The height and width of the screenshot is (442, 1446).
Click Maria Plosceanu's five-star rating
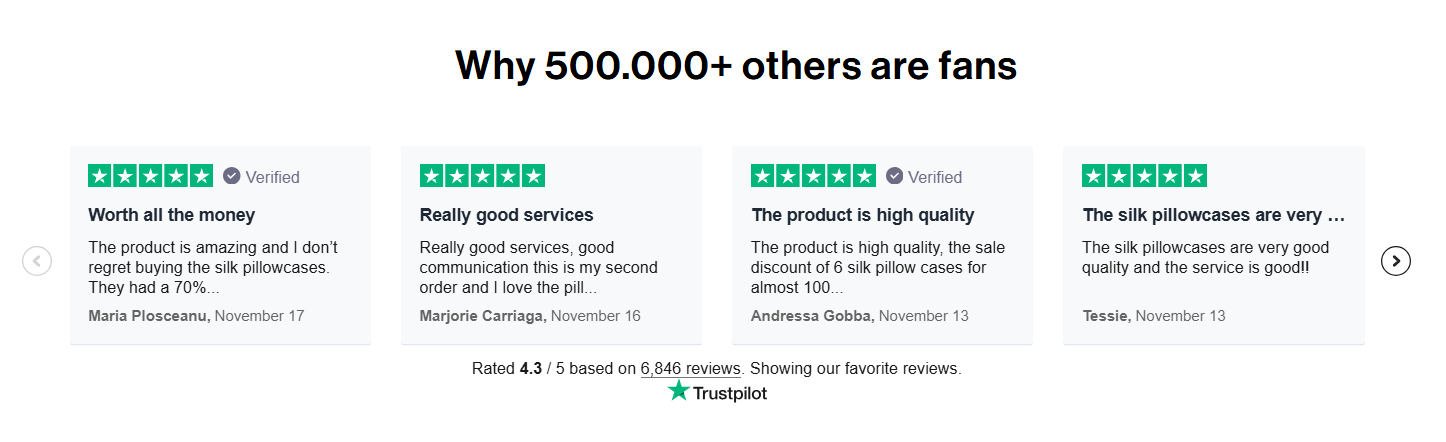pyautogui.click(x=151, y=176)
